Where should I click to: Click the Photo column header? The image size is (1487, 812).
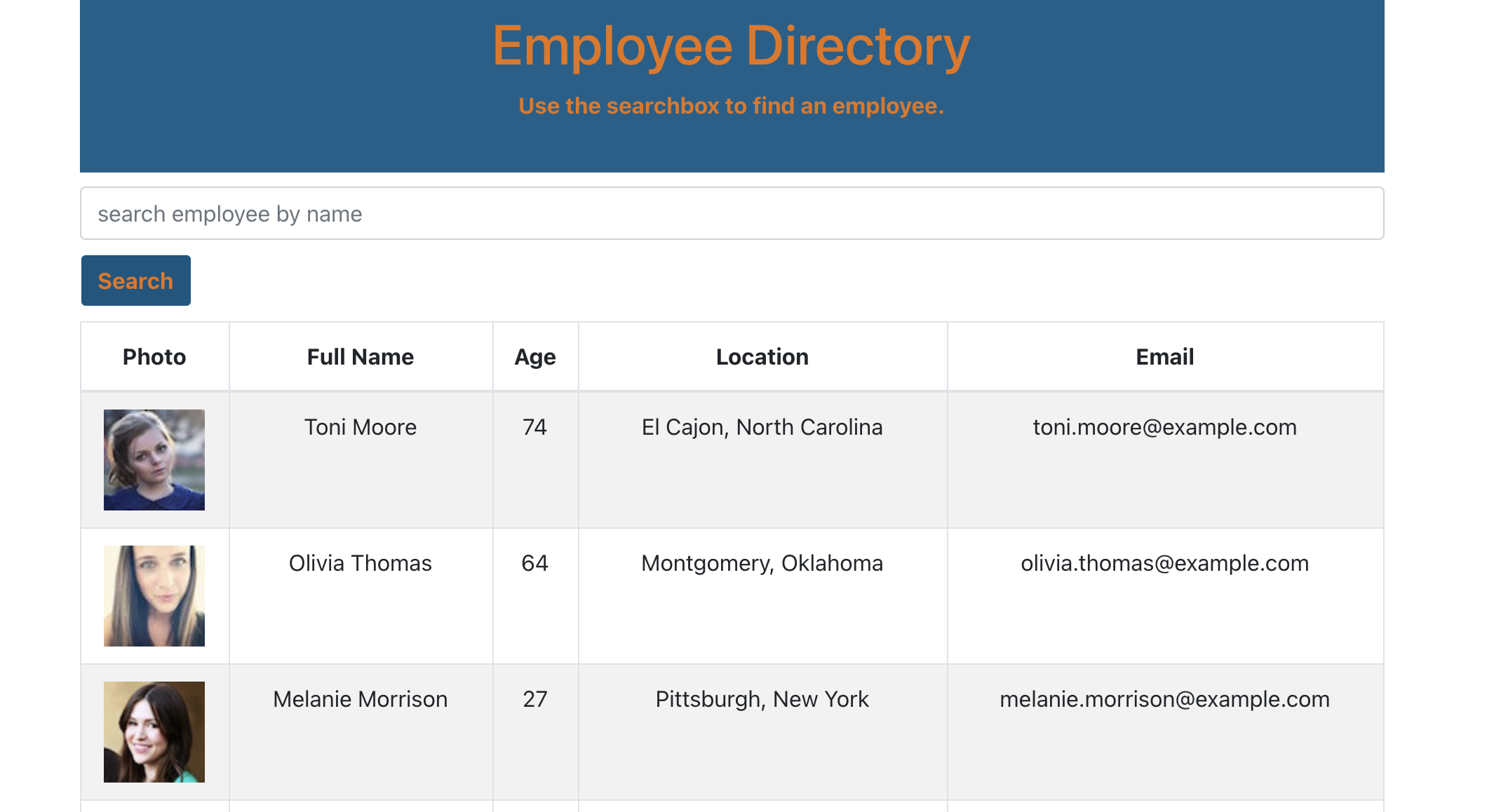pyautogui.click(x=154, y=356)
